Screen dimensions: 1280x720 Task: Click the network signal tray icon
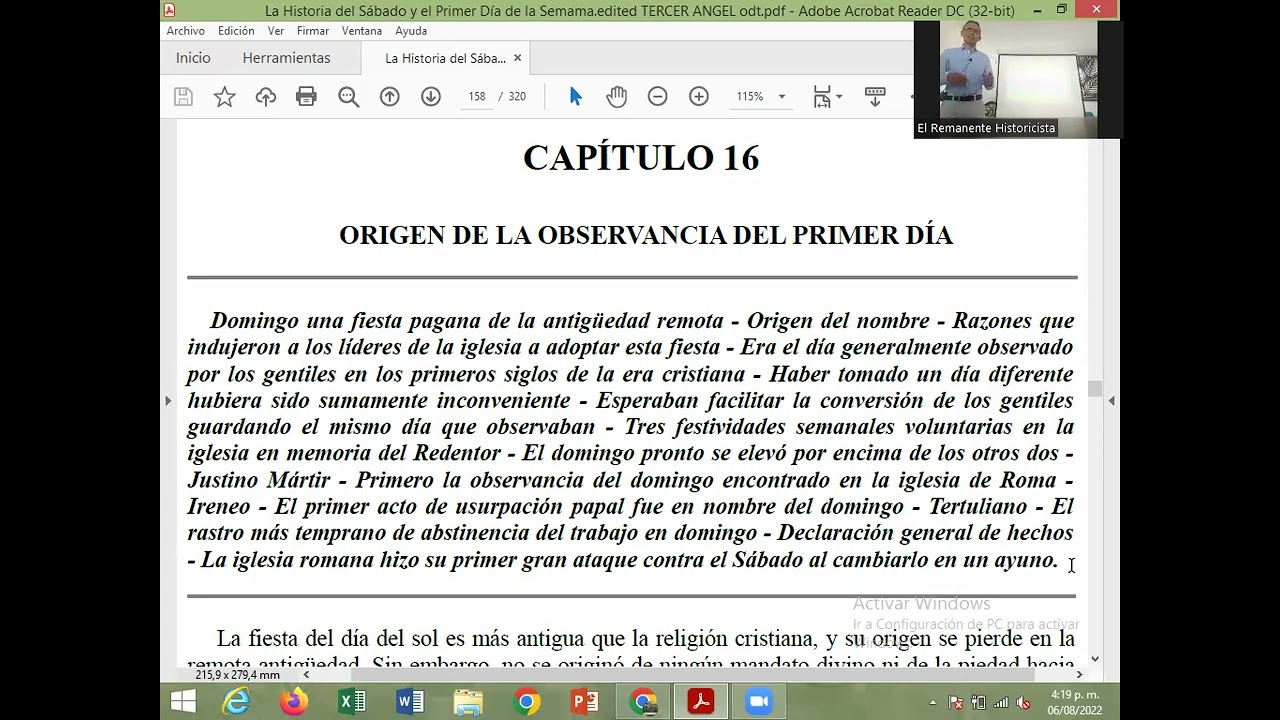[x=1001, y=703]
